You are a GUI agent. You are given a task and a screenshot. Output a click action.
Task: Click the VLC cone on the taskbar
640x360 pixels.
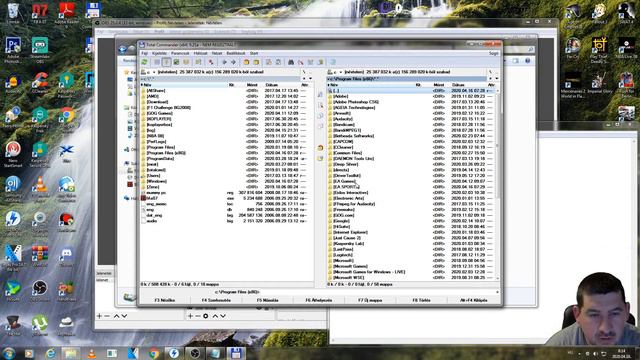[92, 353]
